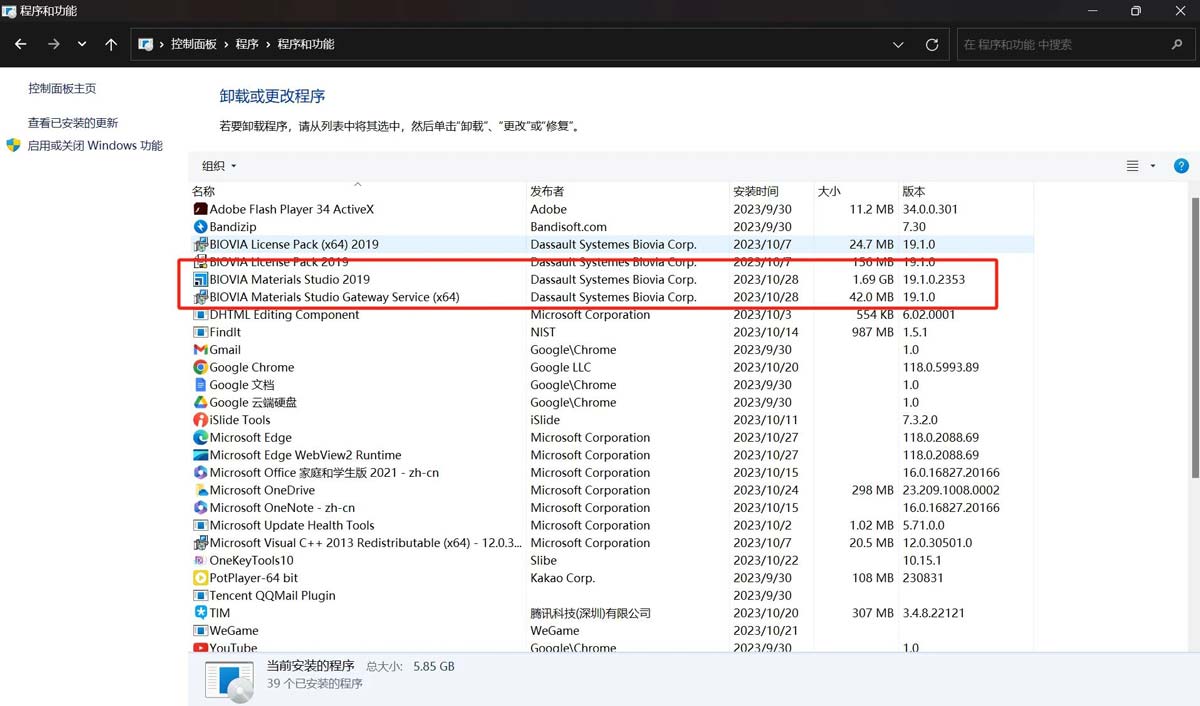1200x706 pixels.
Task: Click the Google Chrome icon
Action: click(x=200, y=367)
